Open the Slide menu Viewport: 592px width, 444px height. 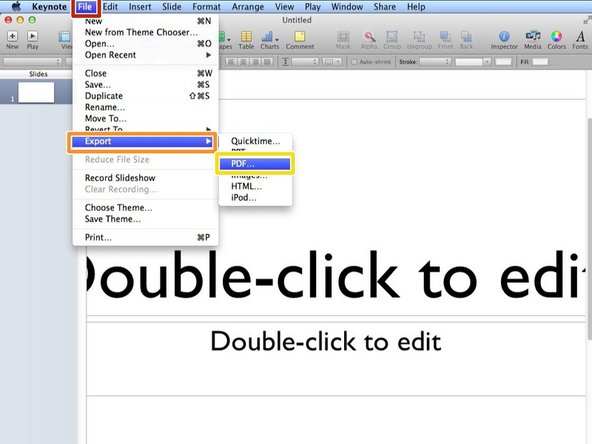(x=172, y=7)
